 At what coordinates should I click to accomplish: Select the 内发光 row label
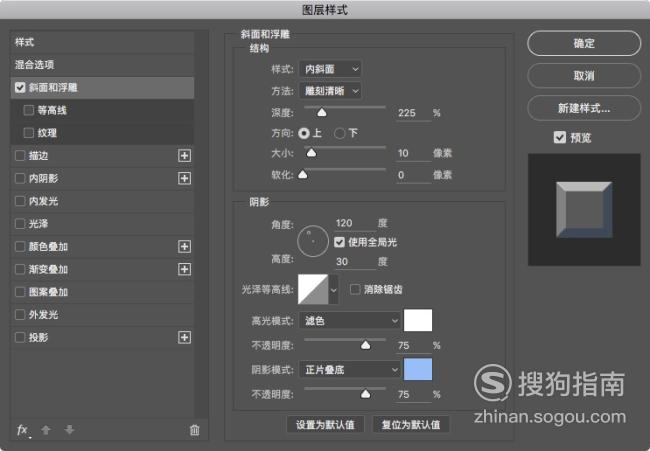tap(43, 201)
